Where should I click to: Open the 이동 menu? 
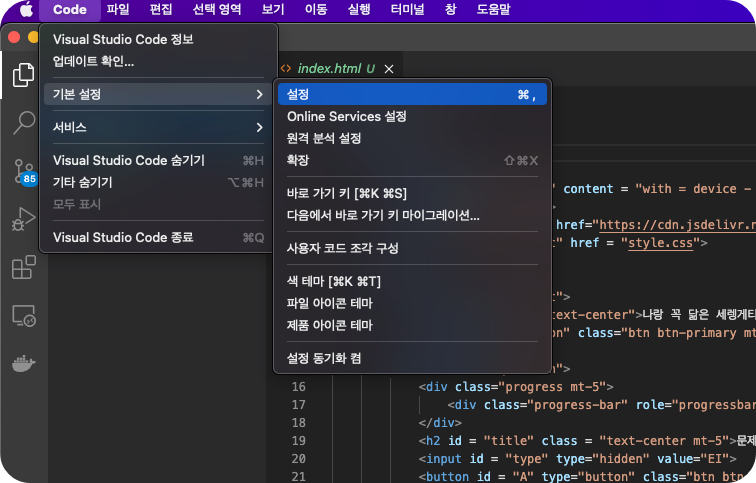pyautogui.click(x=316, y=9)
